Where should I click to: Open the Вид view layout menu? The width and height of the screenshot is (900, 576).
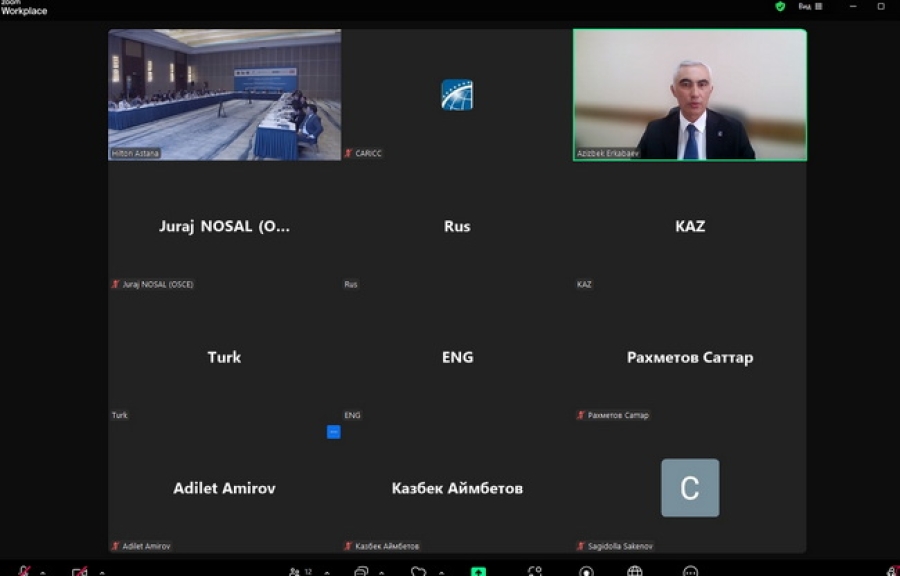pyautogui.click(x=810, y=6)
